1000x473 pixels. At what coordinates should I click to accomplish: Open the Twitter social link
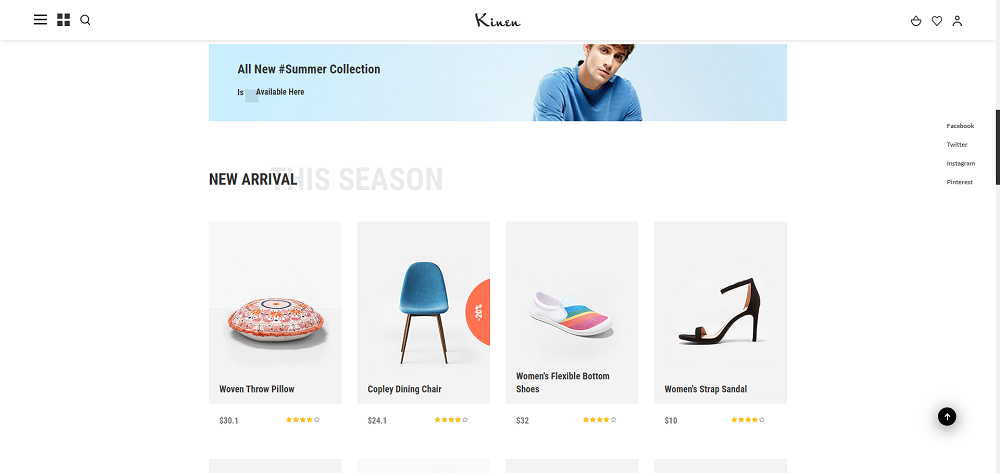pyautogui.click(x=957, y=145)
